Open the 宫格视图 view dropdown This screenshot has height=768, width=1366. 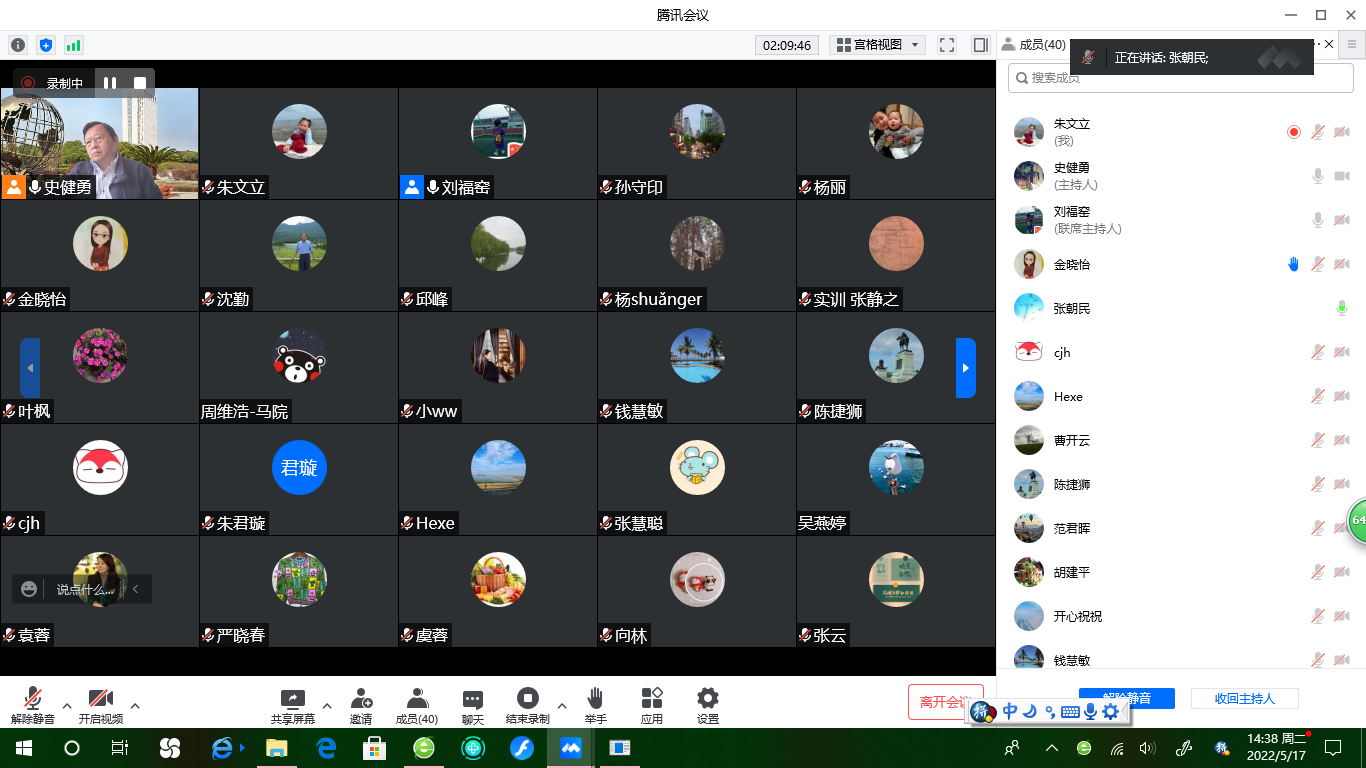point(877,45)
